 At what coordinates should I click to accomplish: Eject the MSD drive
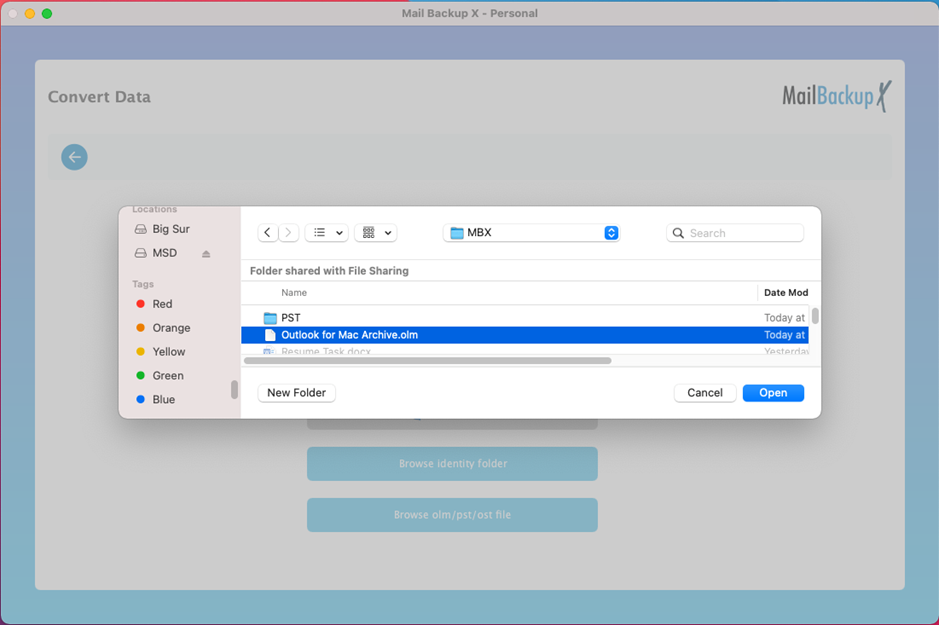(206, 254)
